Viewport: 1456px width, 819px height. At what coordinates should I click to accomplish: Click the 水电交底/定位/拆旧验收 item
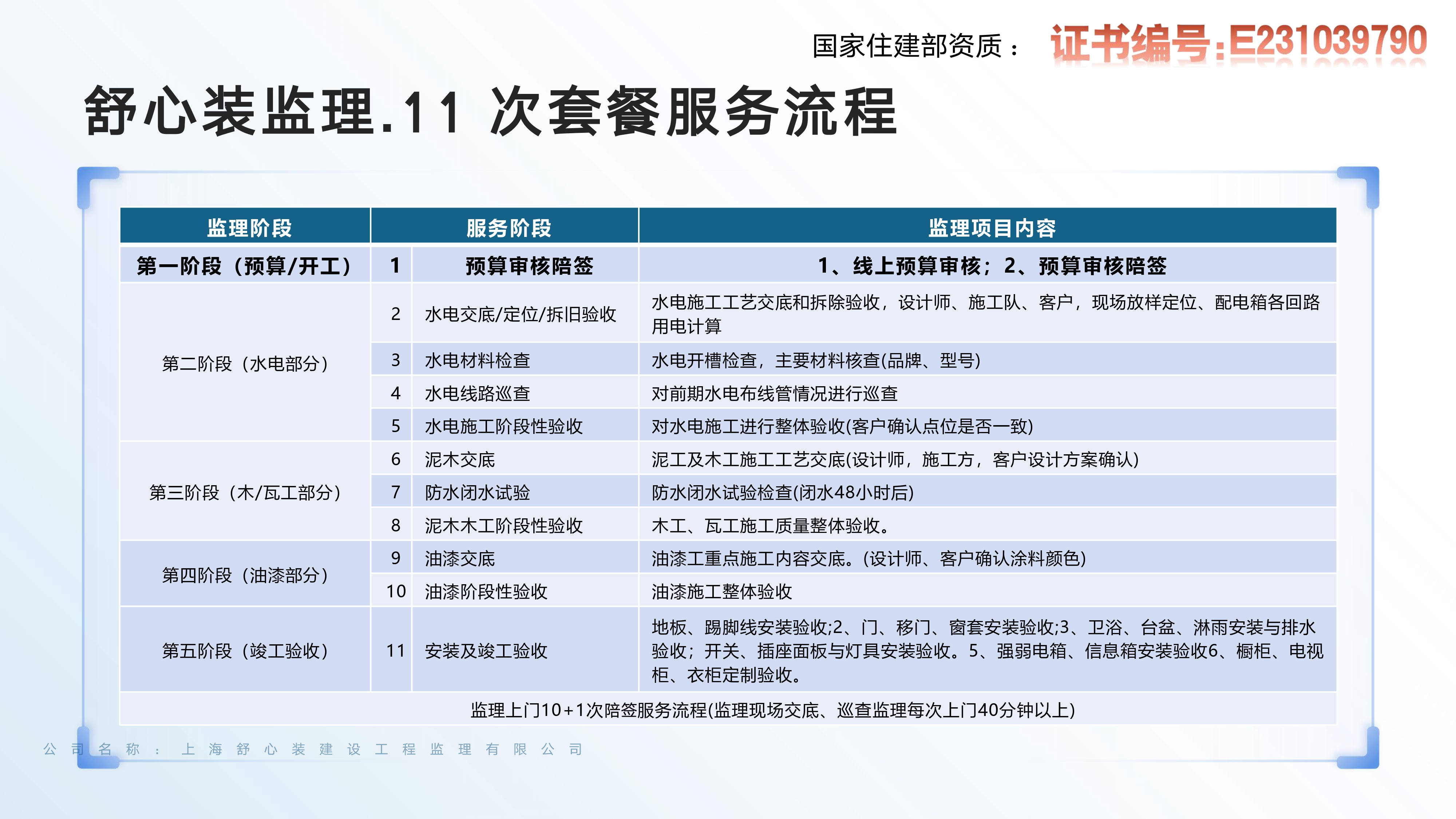520,314
